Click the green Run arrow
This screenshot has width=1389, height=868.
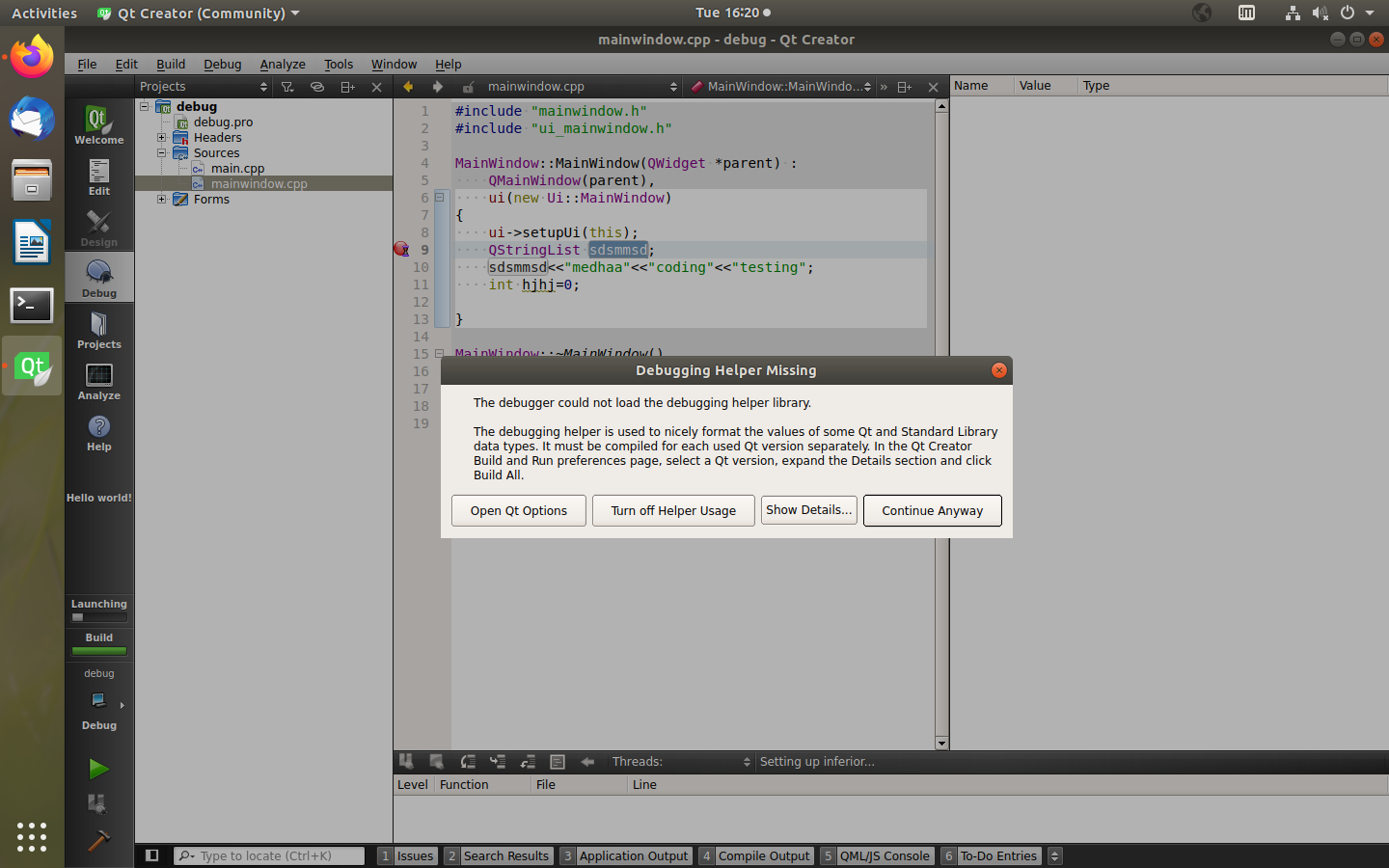pos(98,769)
